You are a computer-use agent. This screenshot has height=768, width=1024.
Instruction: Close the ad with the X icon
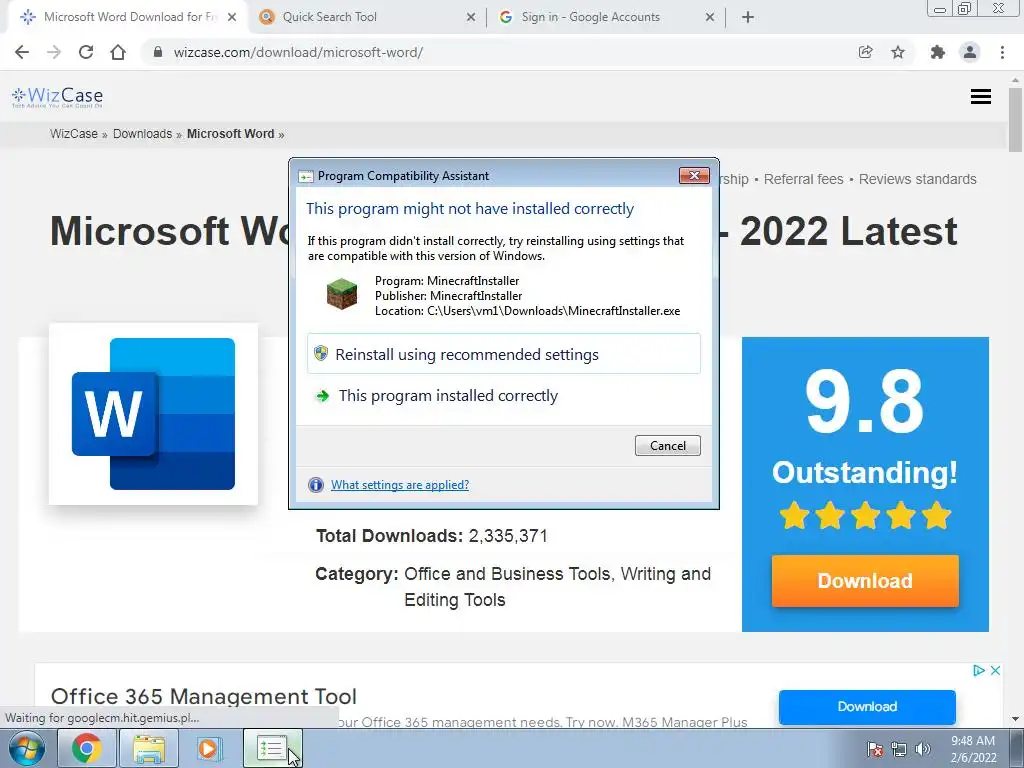tap(995, 670)
